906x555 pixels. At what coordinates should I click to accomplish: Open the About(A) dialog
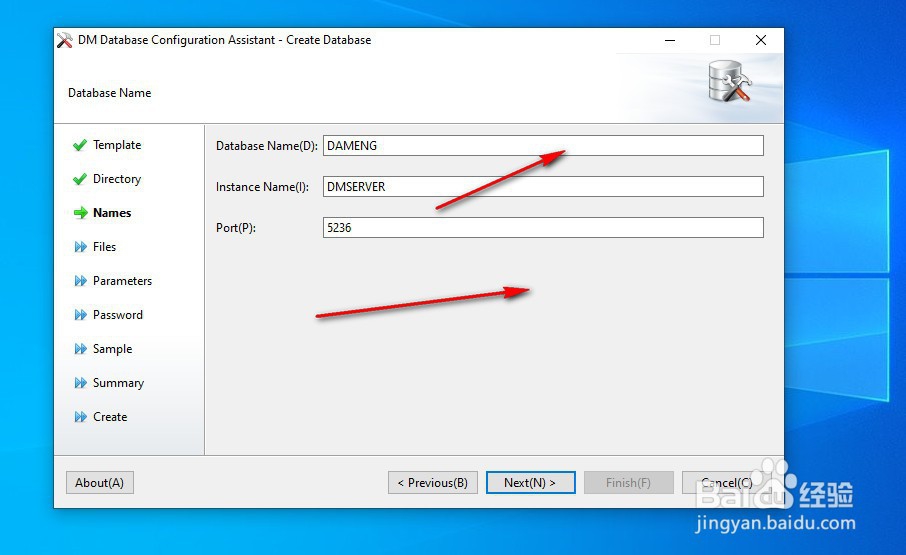click(x=99, y=483)
